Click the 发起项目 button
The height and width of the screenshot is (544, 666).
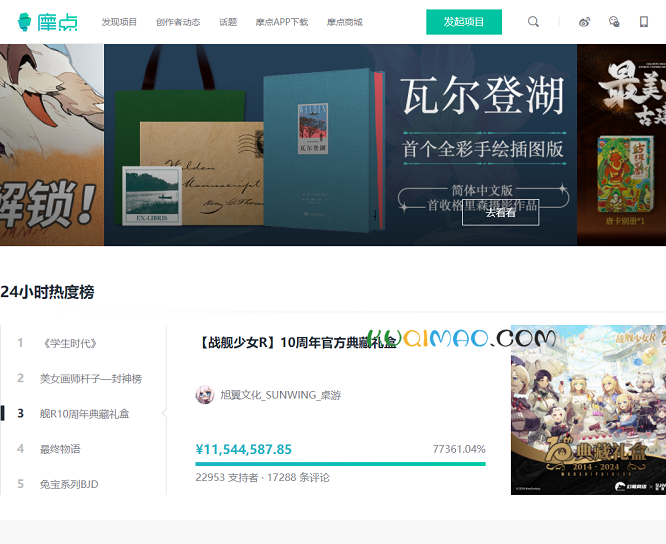tap(464, 22)
